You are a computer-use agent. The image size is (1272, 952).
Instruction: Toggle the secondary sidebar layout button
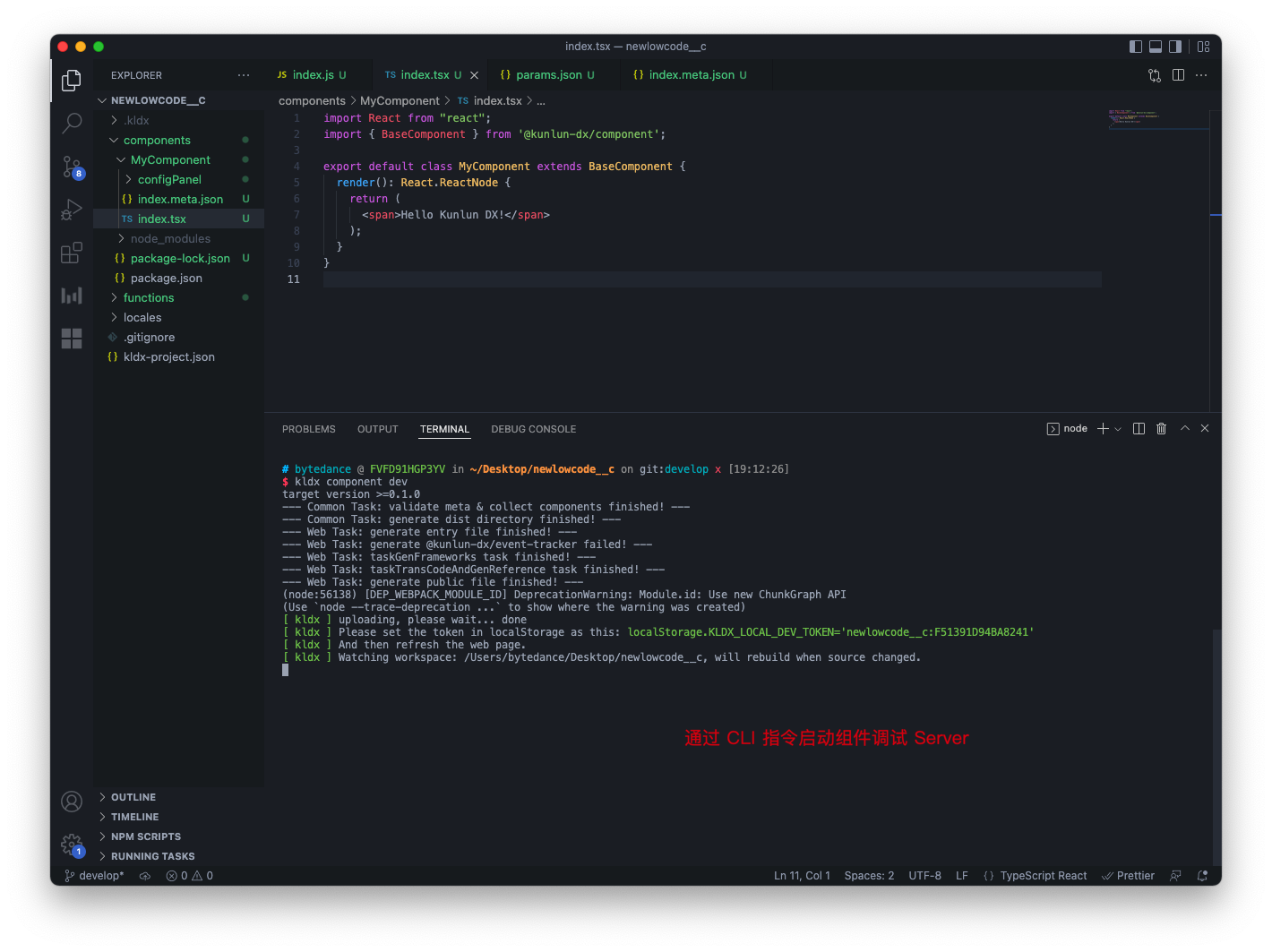pyautogui.click(x=1175, y=47)
